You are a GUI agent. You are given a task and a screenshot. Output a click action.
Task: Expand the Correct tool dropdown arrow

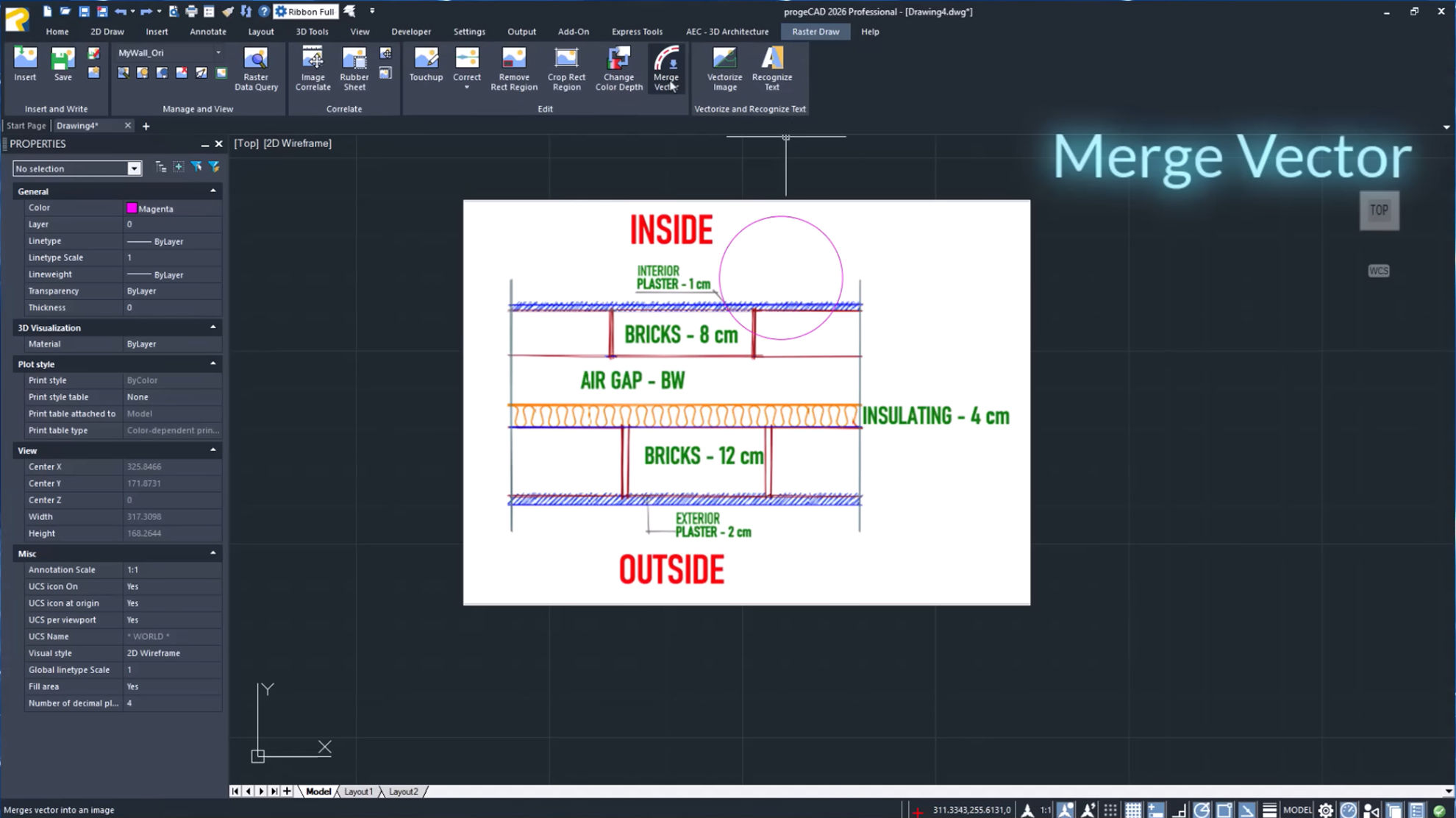[466, 88]
